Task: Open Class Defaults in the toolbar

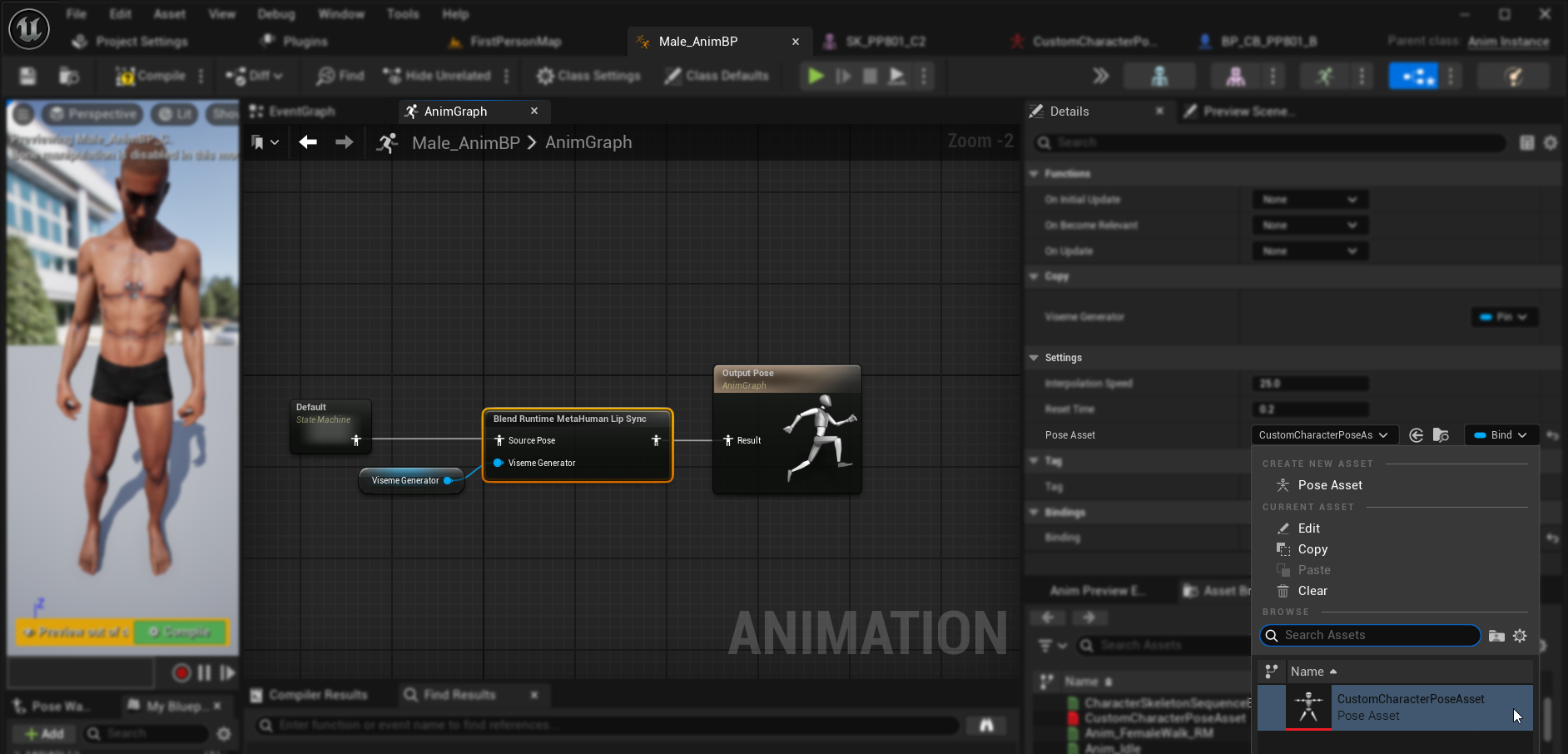Action: point(717,76)
